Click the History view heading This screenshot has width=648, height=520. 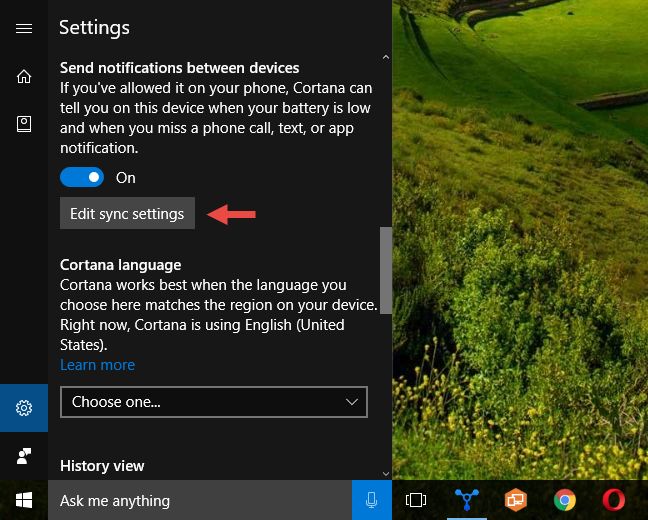102,466
